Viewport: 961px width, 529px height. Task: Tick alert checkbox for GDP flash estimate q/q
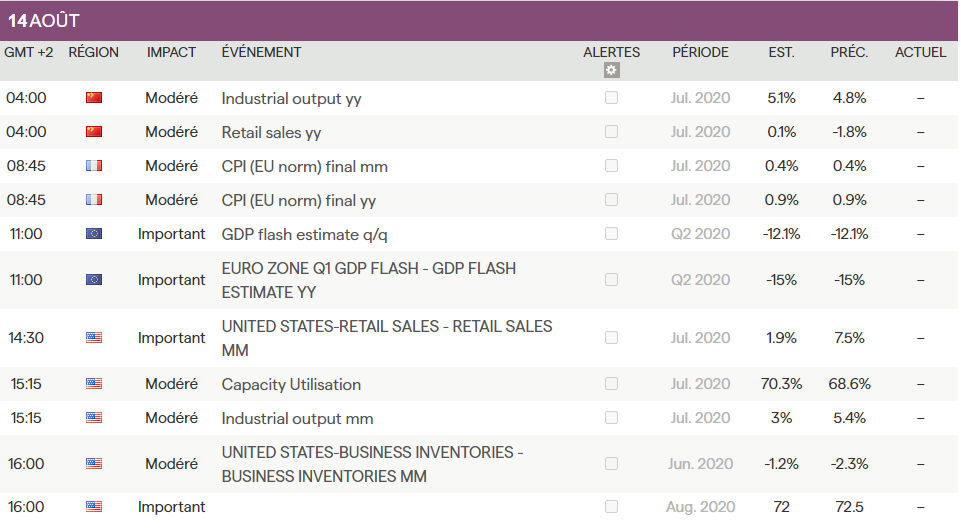point(611,234)
